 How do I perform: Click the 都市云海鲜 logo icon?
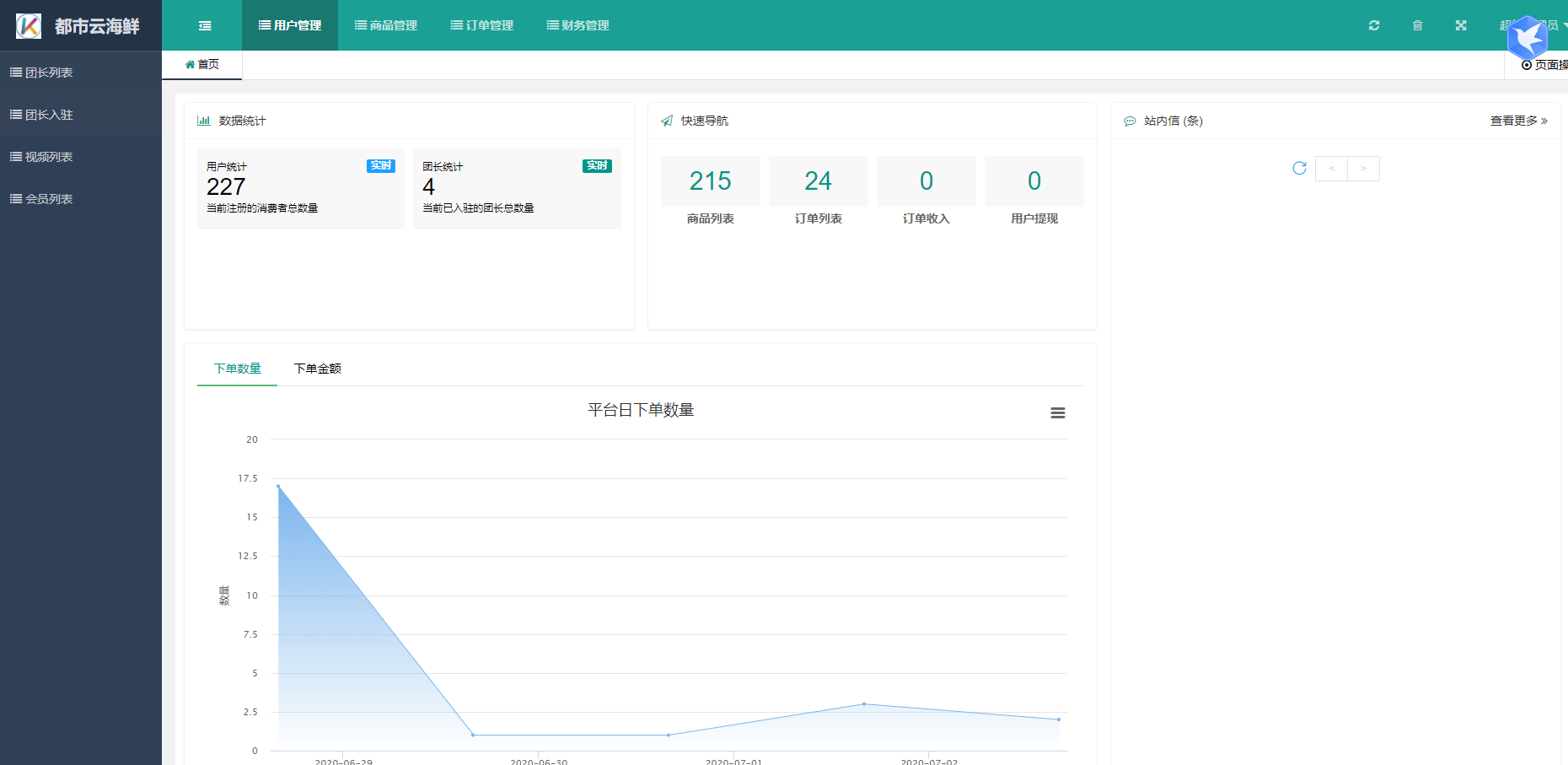point(29,26)
